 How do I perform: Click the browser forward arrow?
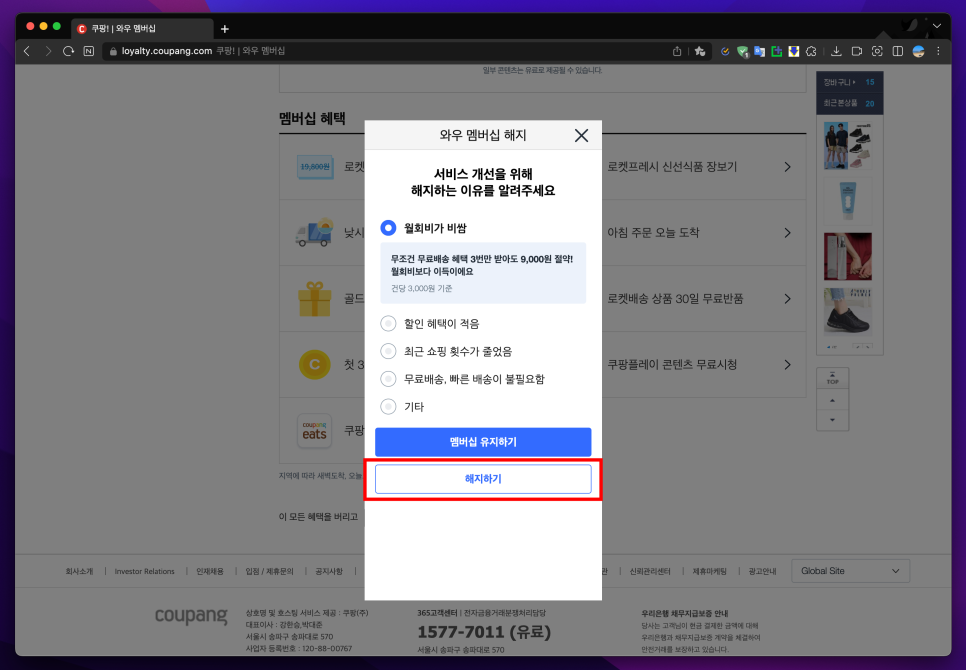click(48, 51)
